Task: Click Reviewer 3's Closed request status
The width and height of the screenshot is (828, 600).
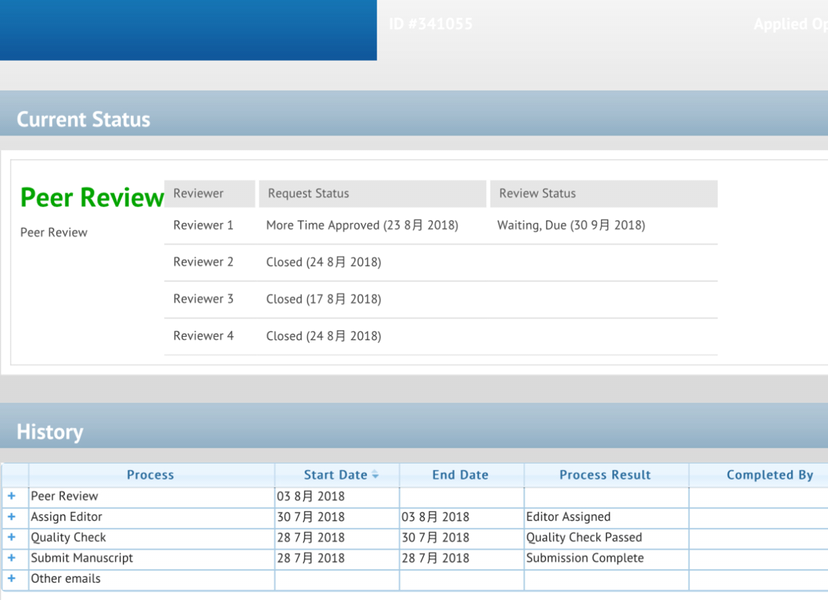Action: click(x=323, y=299)
